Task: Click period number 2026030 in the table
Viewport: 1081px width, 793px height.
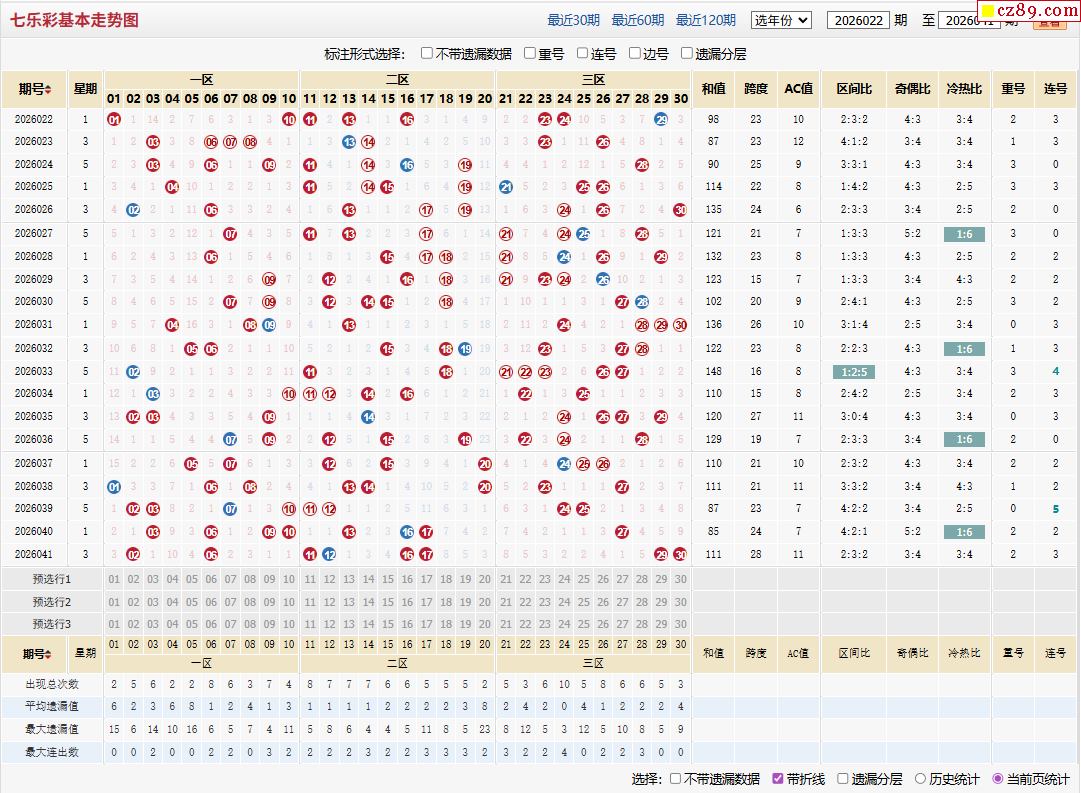Action: (x=34, y=301)
